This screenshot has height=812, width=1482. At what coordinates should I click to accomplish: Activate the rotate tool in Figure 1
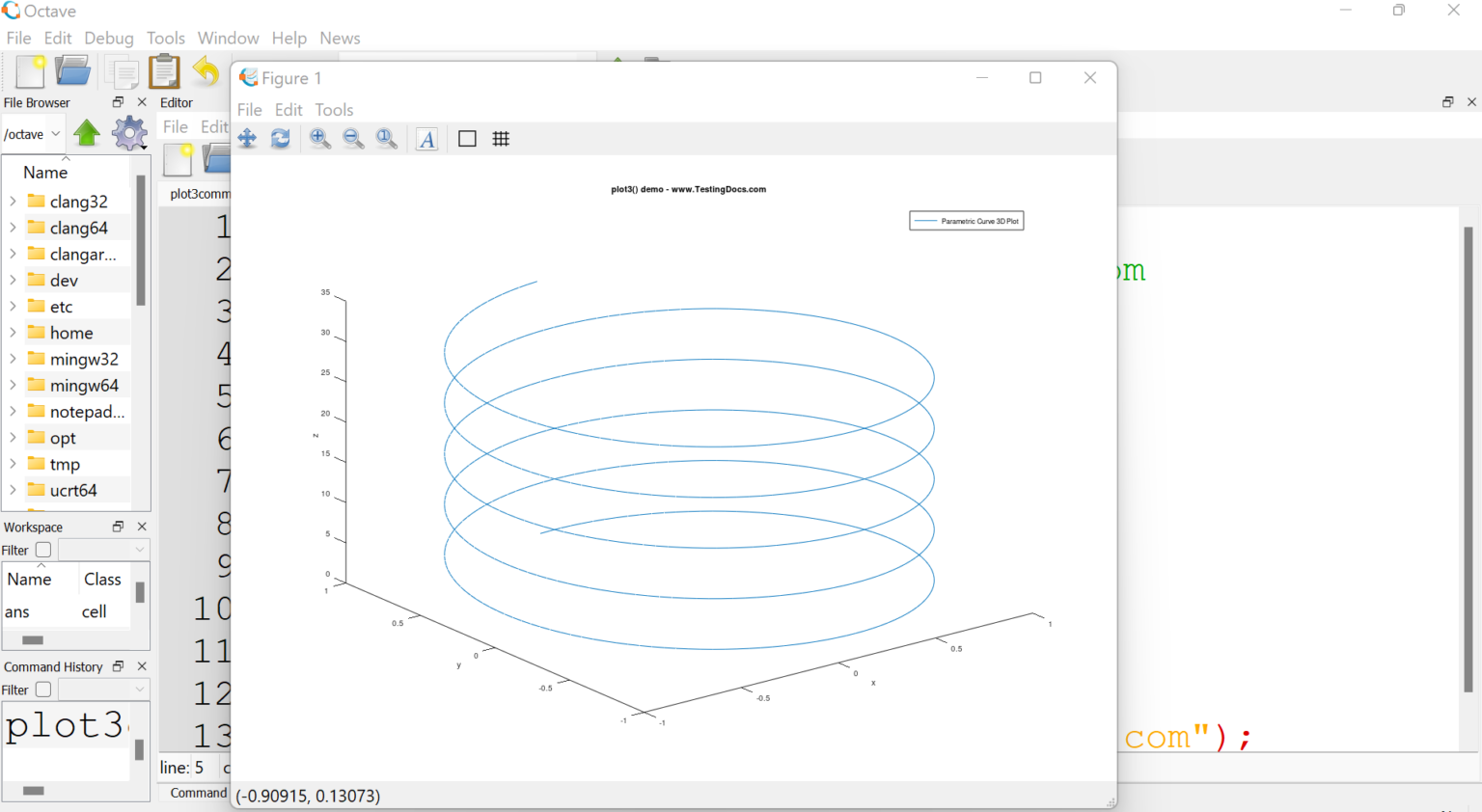pos(280,138)
